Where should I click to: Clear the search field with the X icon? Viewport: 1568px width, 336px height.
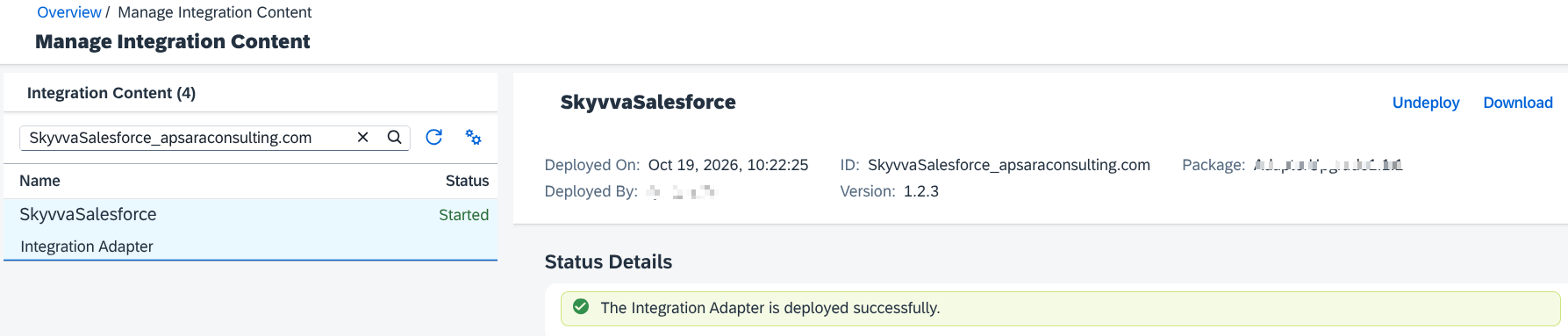[x=362, y=137]
